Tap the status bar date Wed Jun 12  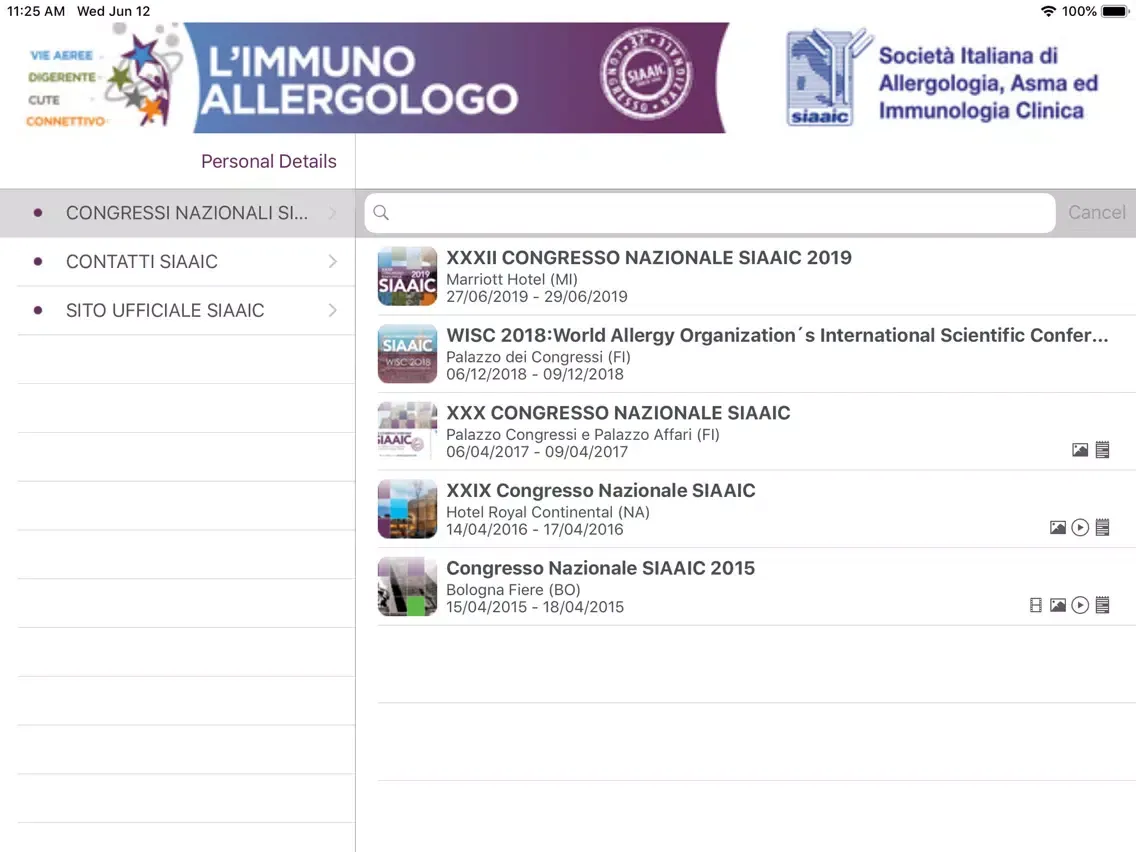click(114, 11)
